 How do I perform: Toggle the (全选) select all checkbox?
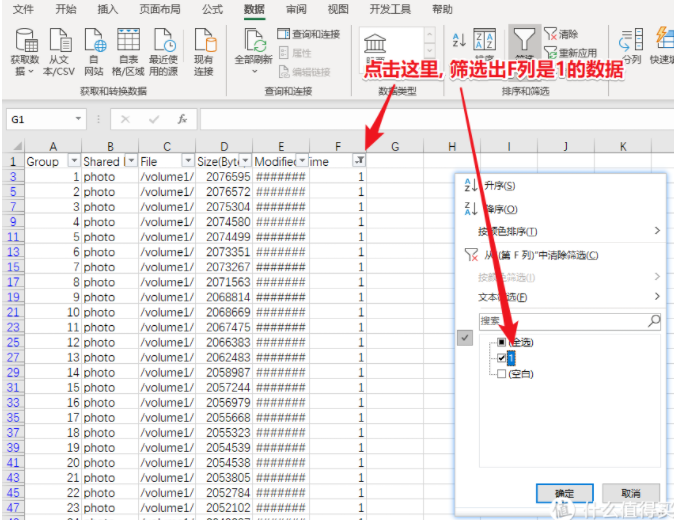pyautogui.click(x=502, y=342)
